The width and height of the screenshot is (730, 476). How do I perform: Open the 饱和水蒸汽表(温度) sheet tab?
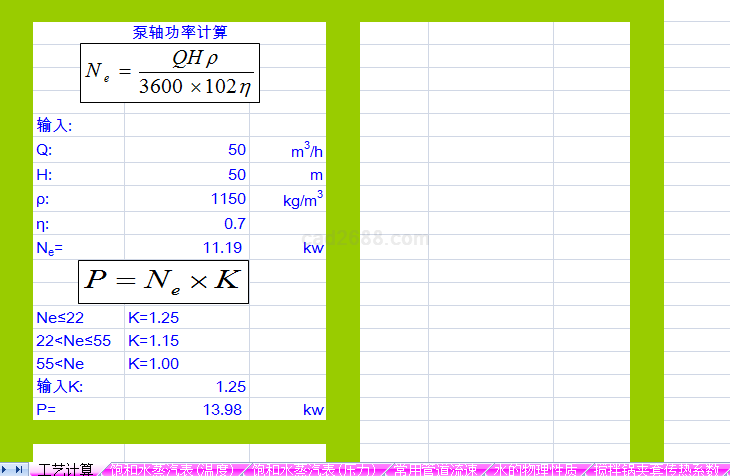tap(177, 469)
